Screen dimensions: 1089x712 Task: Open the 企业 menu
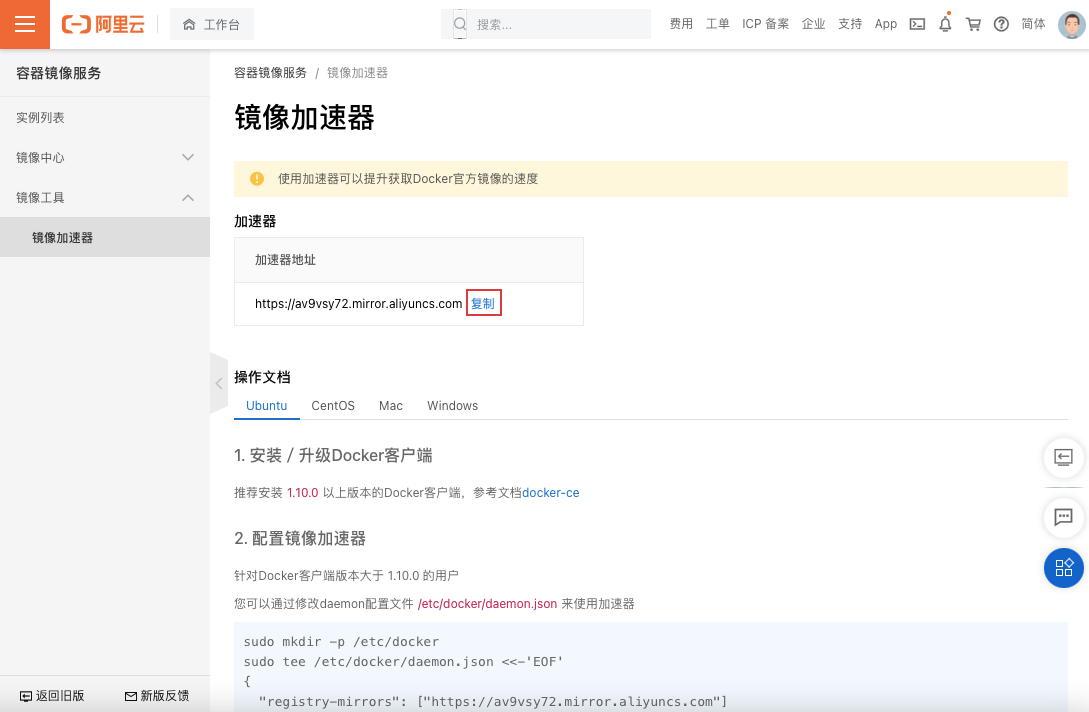(813, 24)
